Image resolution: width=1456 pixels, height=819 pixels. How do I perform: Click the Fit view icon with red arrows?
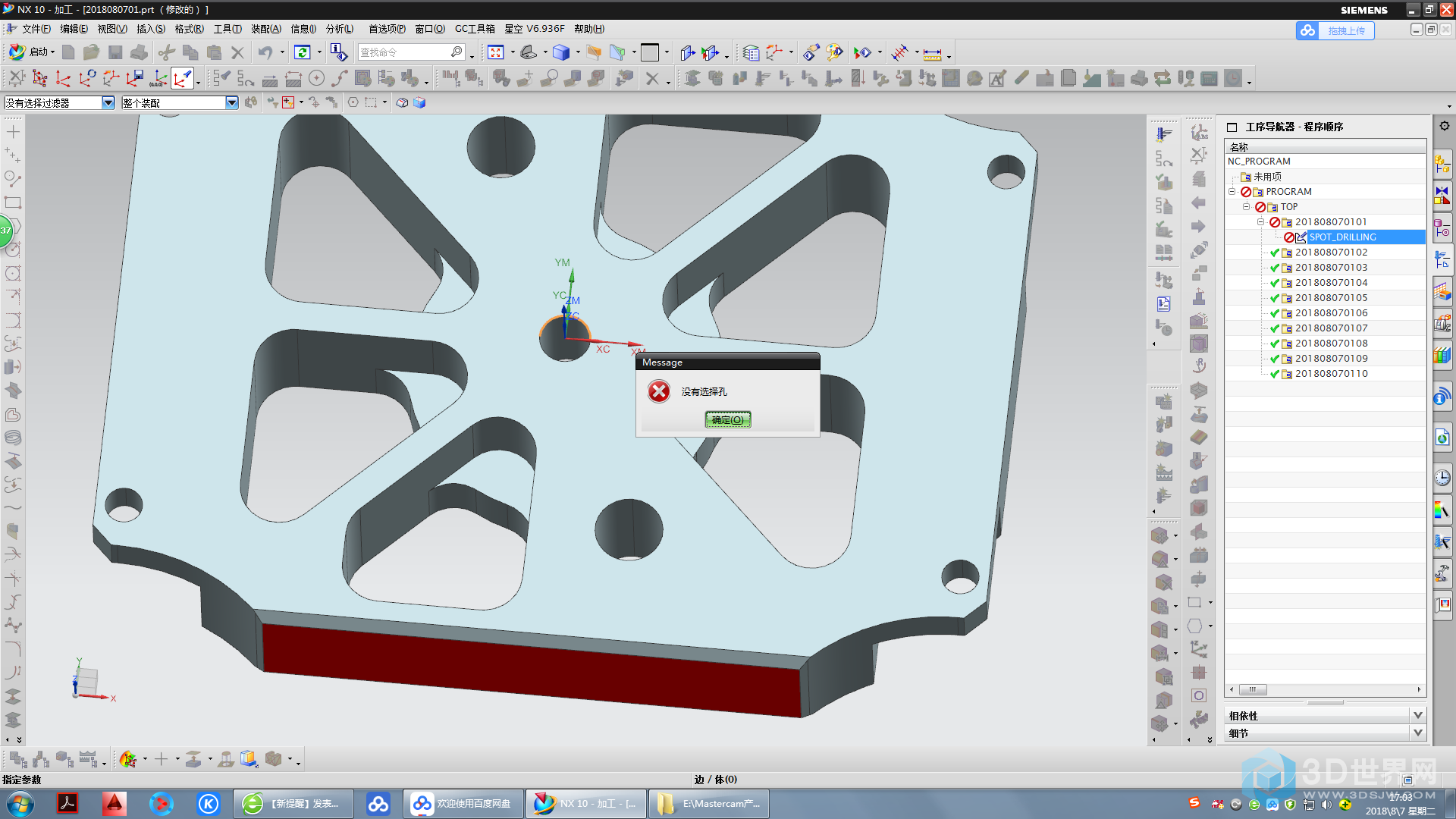point(496,52)
